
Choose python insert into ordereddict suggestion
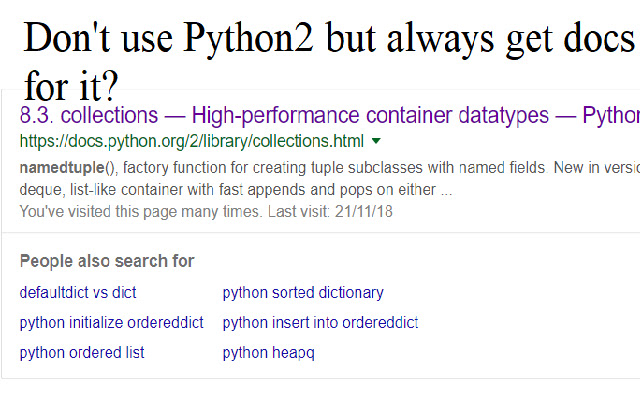pos(320,323)
